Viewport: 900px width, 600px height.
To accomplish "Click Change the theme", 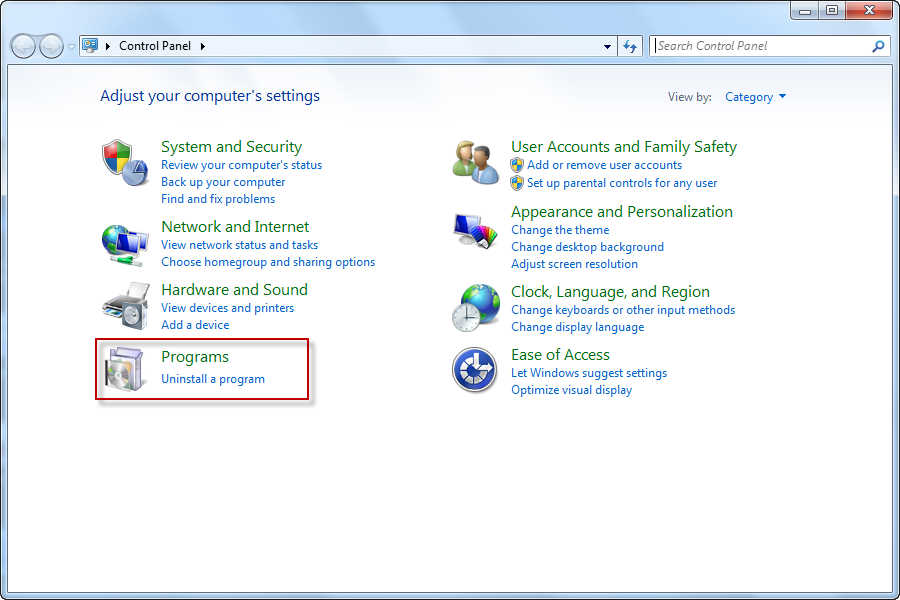I will point(560,230).
